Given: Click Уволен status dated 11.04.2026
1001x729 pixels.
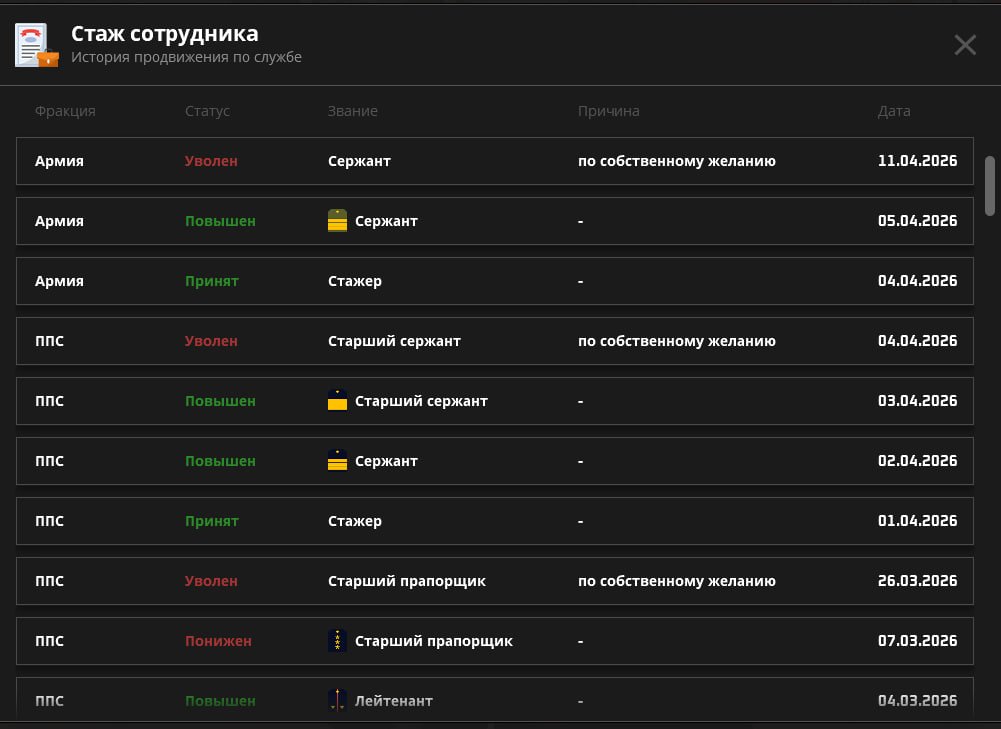Looking at the screenshot, I should tap(211, 161).
